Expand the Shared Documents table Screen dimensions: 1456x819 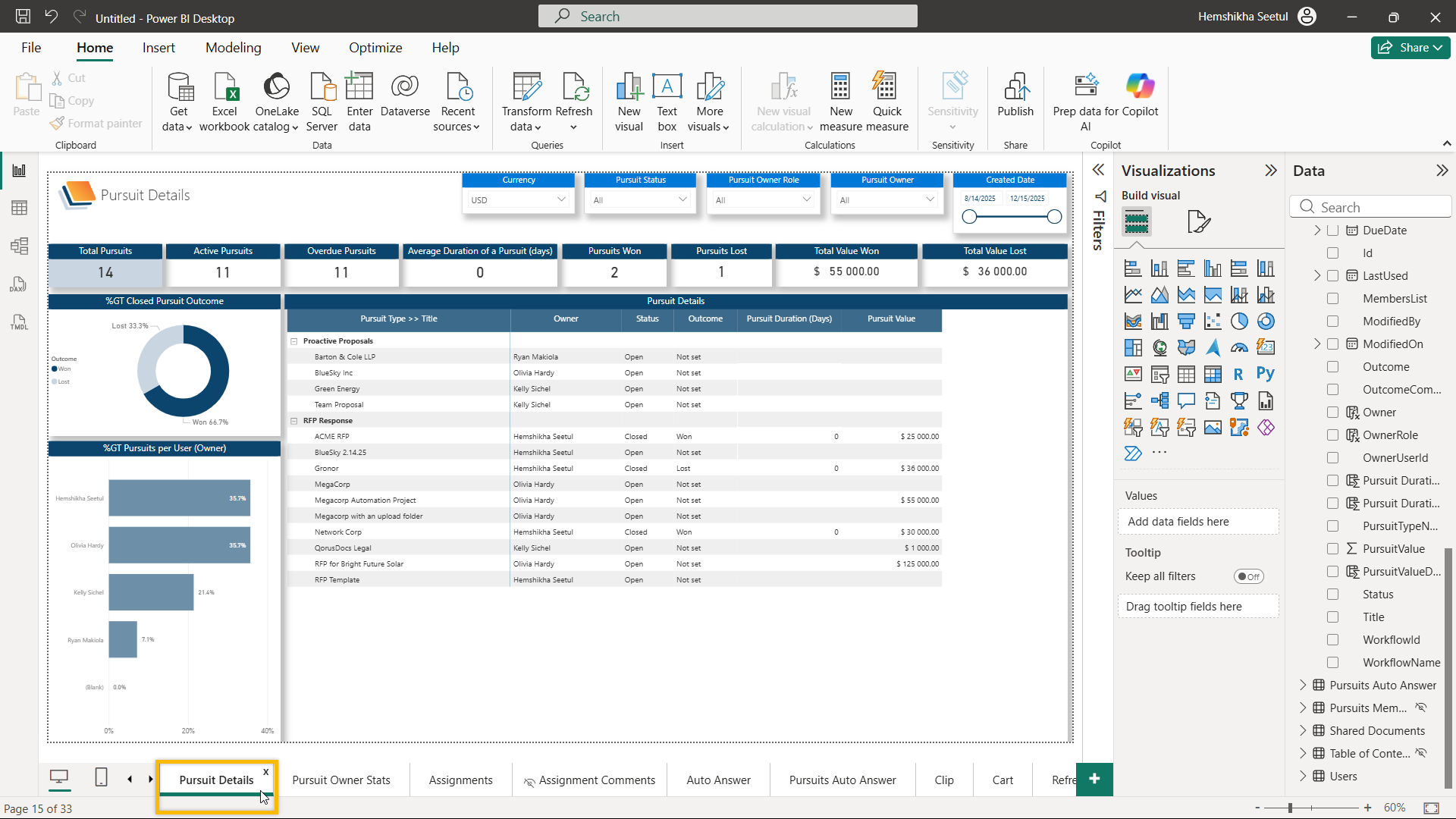pos(1303,731)
